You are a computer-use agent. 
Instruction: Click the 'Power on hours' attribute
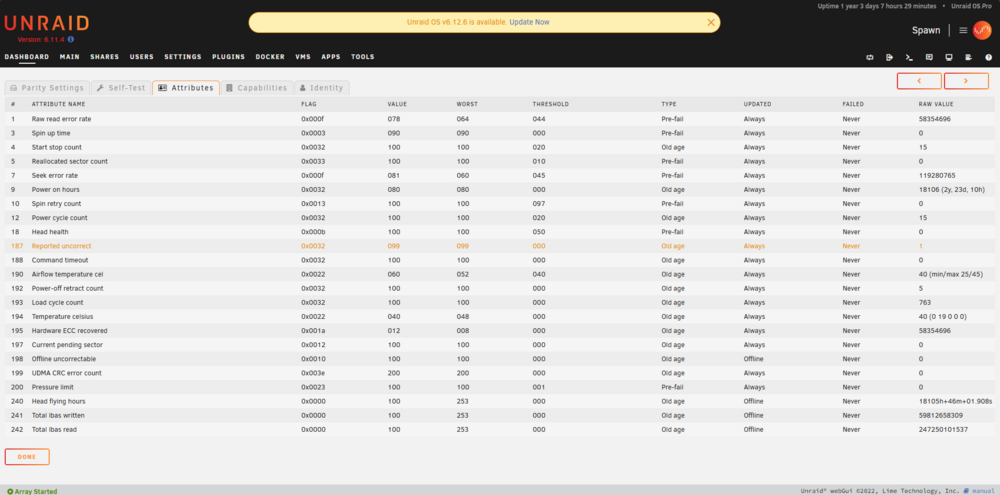[x=55, y=189]
